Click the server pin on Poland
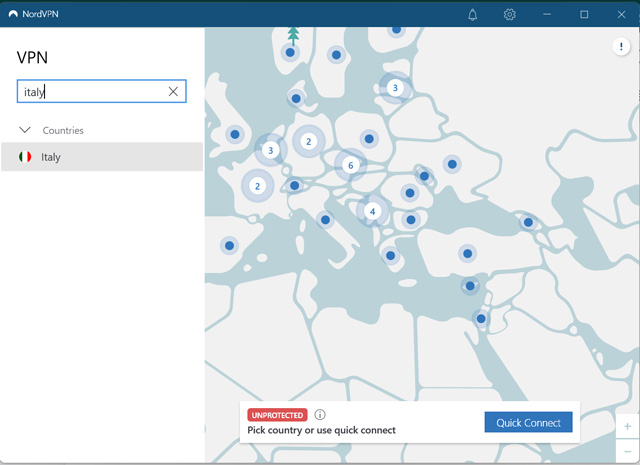This screenshot has width=640, height=465. [x=369, y=139]
